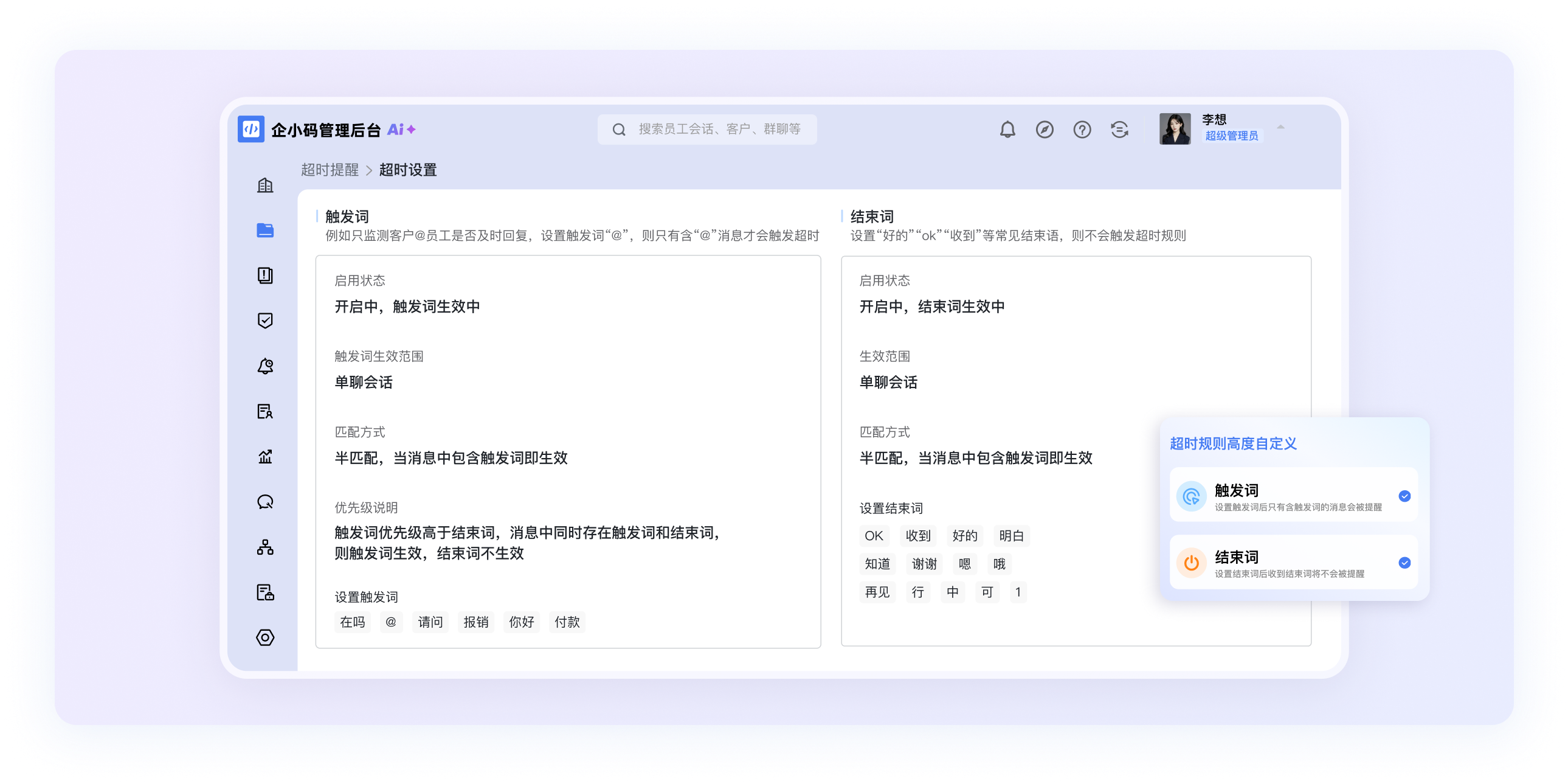
Task: Click the shield checkmark sidebar icon
Action: (265, 321)
